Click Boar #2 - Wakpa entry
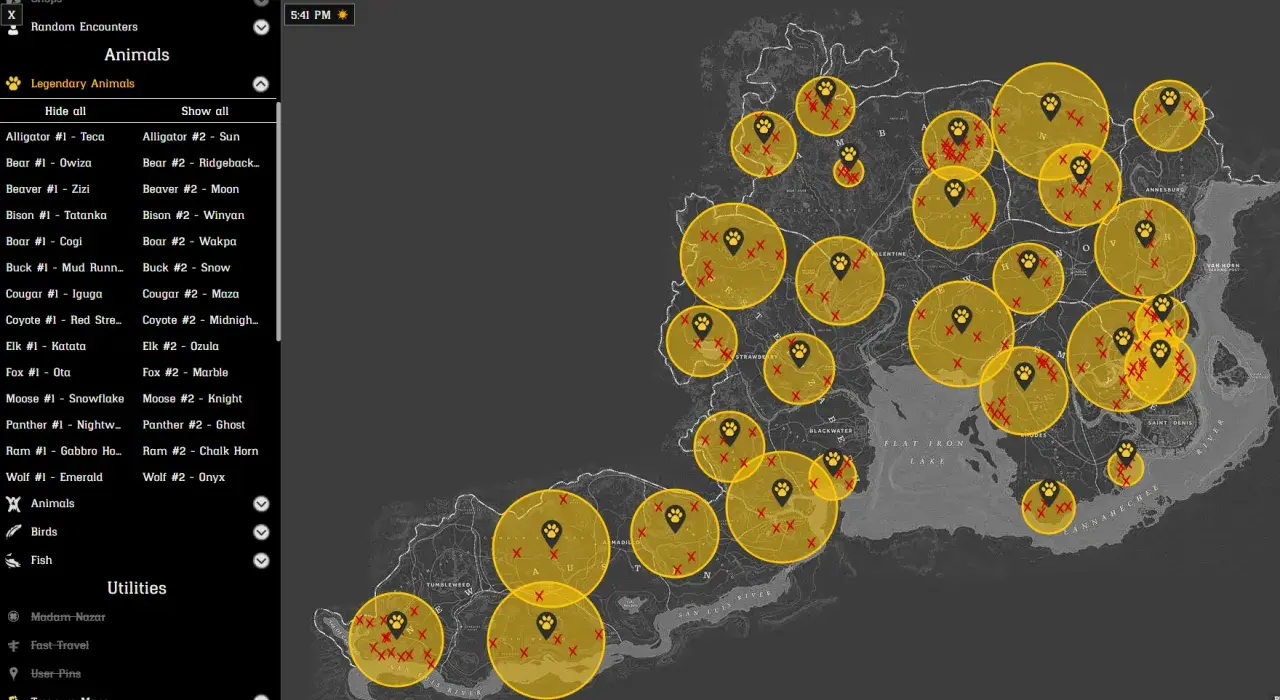Screen dimensions: 1280x700 pos(189,241)
